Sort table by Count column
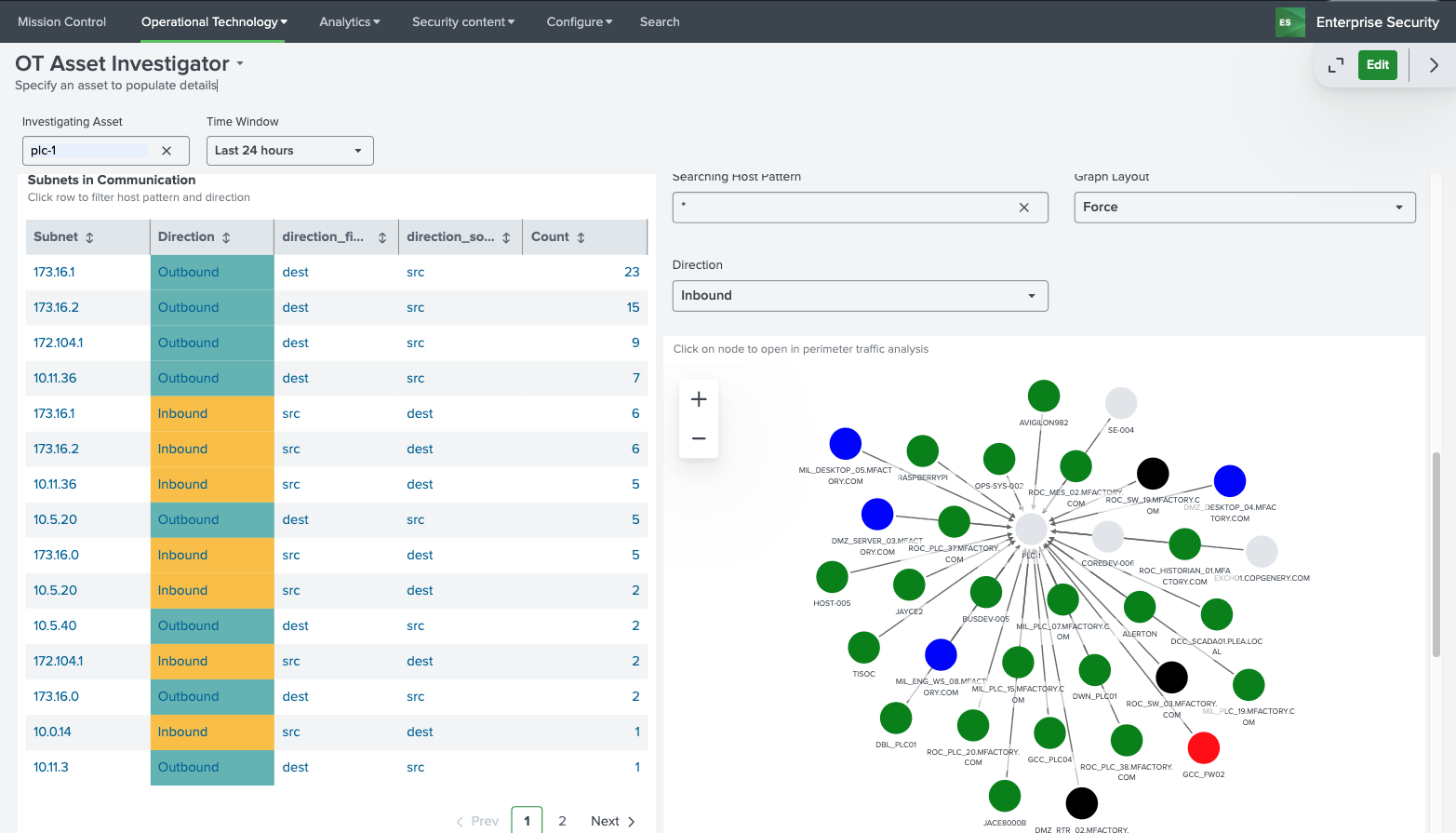This screenshot has height=833, width=1456. coord(581,237)
